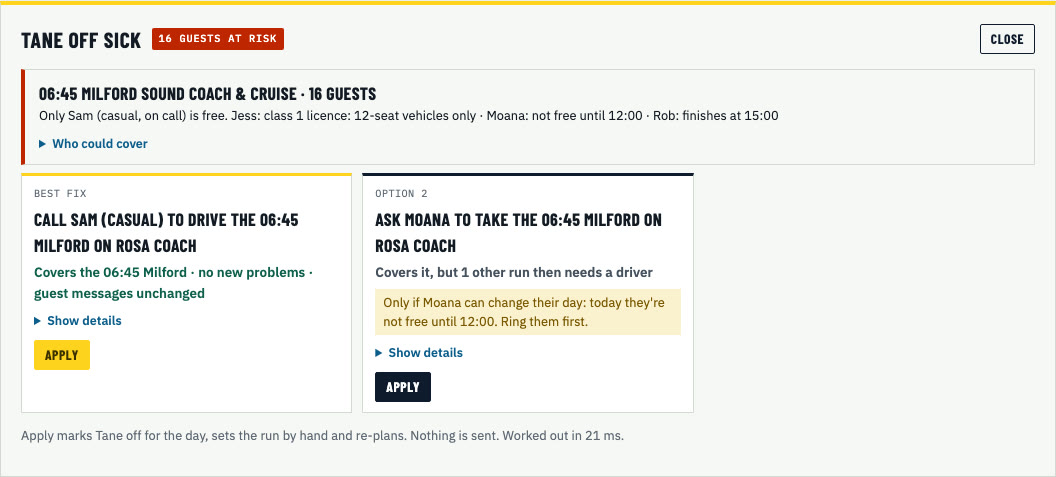Click the yellow 'Ring them first' warning note
This screenshot has width=1056, height=477.
click(x=528, y=312)
